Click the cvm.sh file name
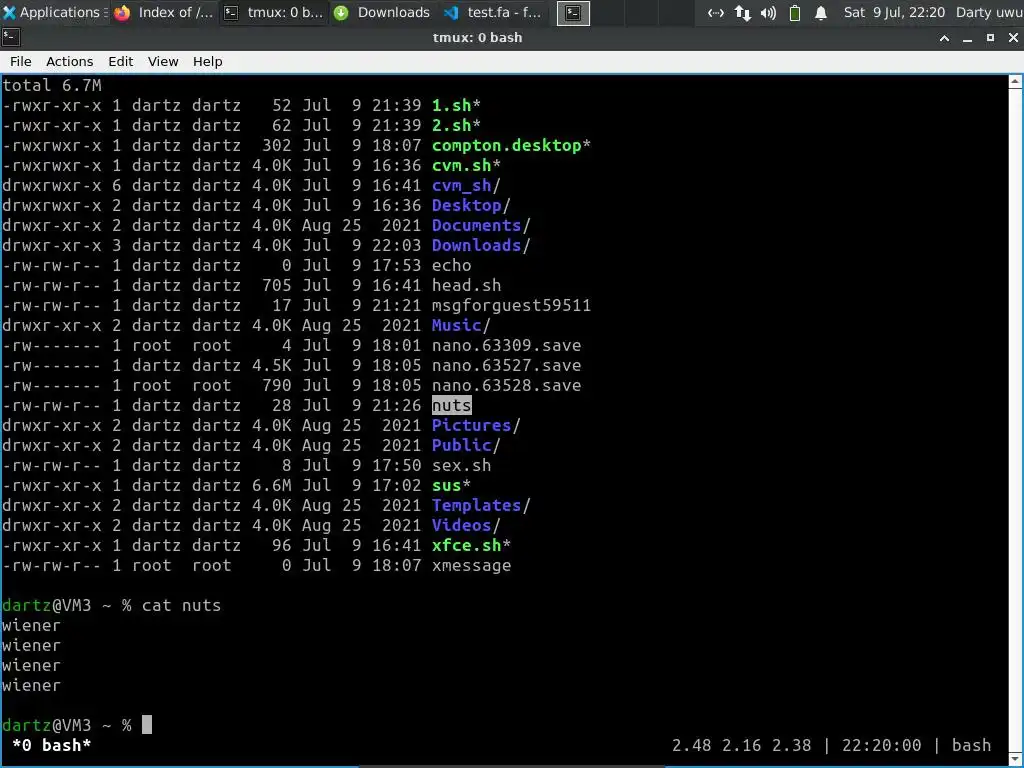The width and height of the screenshot is (1024, 768). click(461, 165)
